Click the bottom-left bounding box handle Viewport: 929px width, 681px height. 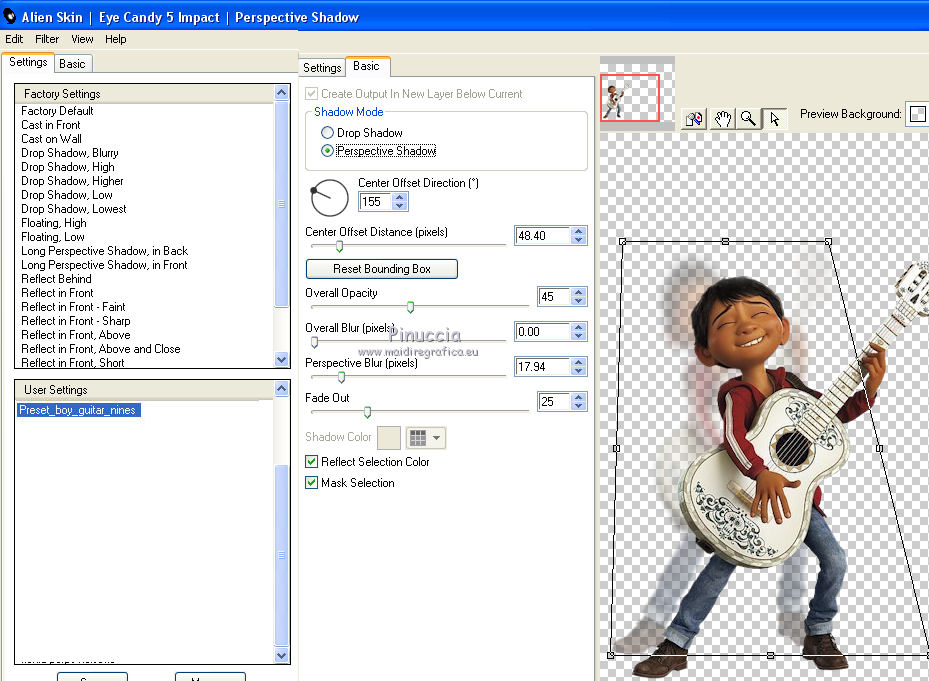tap(611, 656)
